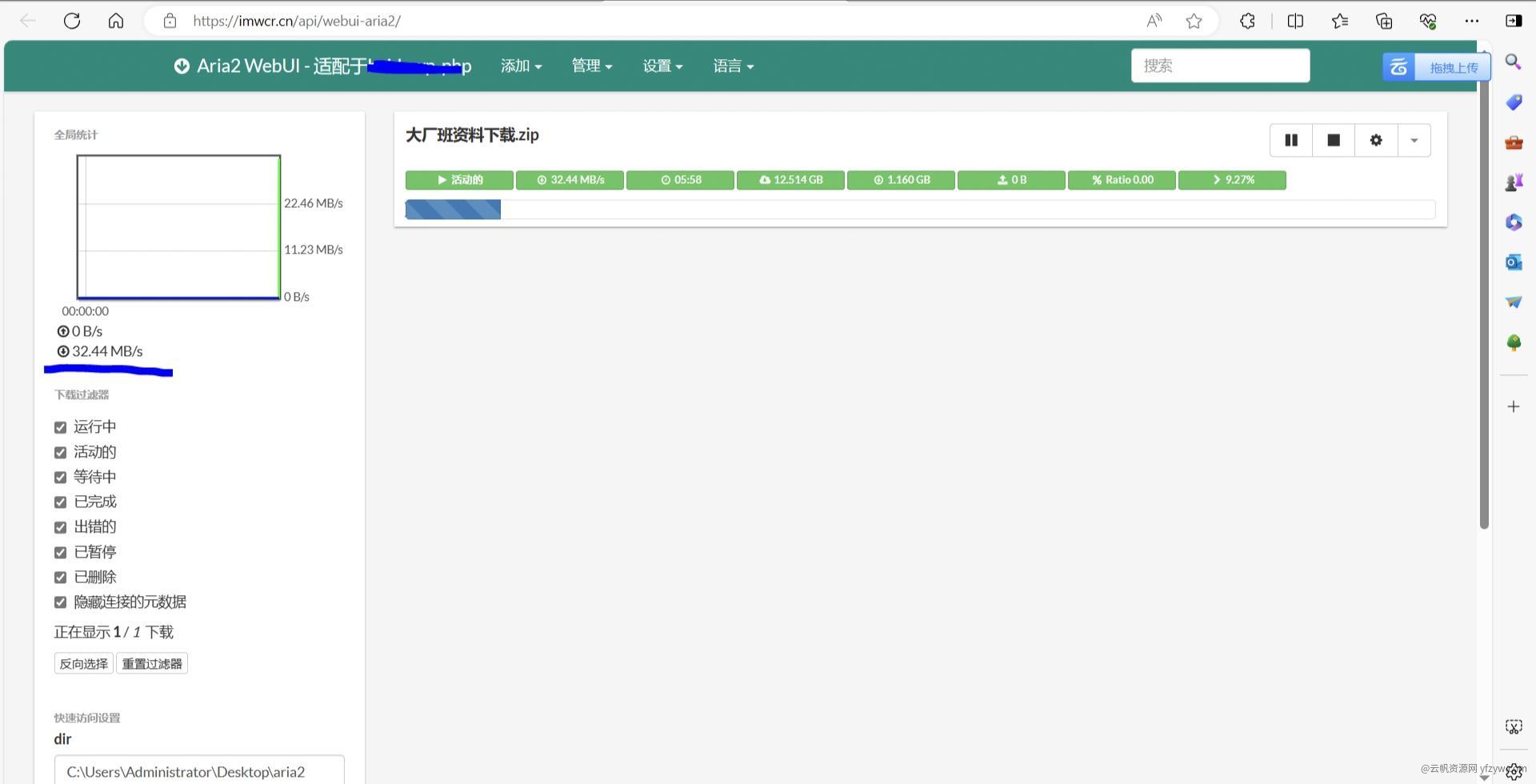Click the Aria2 WebUI title logo

[322, 66]
